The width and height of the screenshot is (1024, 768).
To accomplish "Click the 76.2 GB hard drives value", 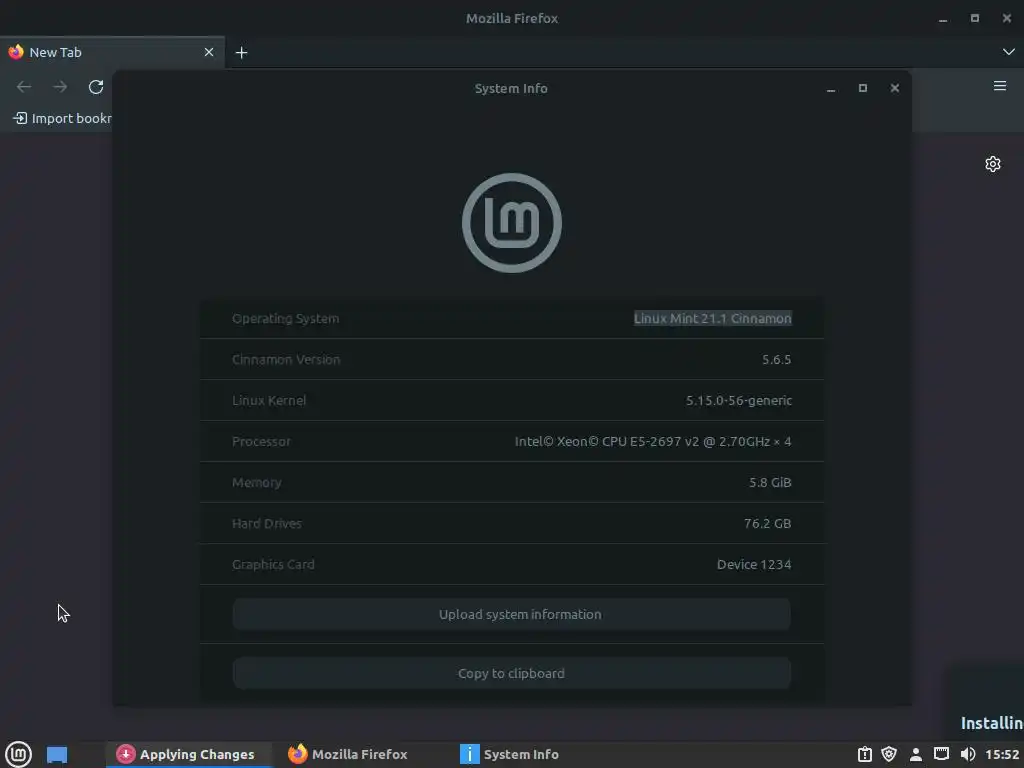I will (767, 524).
